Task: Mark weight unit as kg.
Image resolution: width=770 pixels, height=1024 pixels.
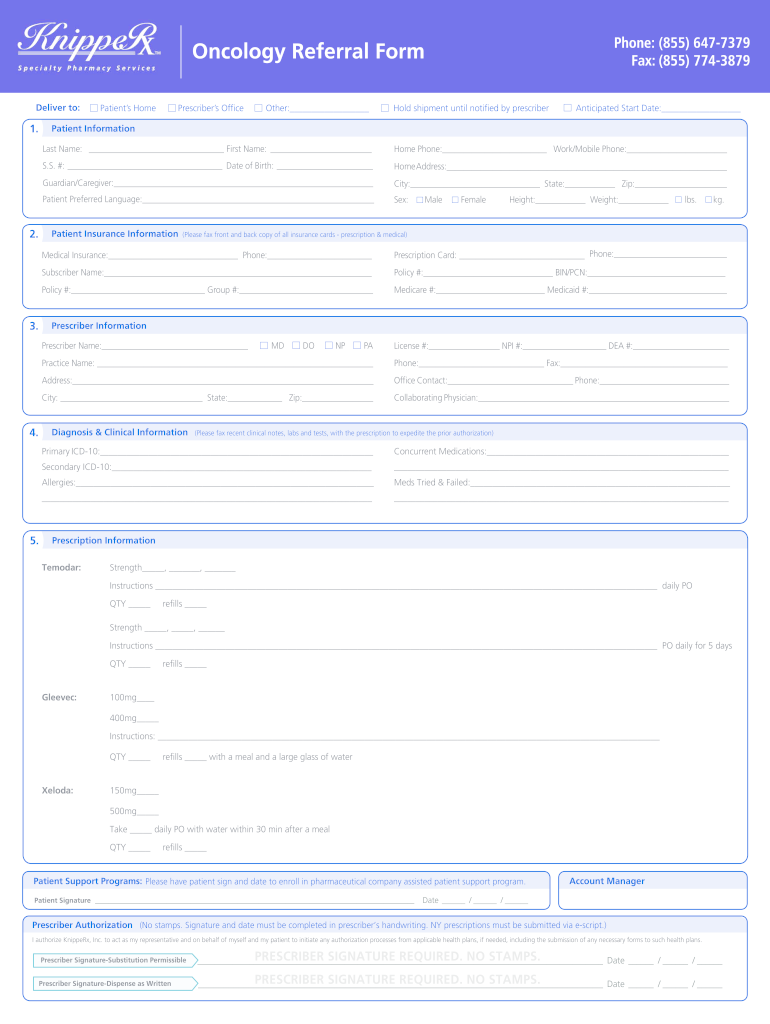Action: tap(708, 200)
